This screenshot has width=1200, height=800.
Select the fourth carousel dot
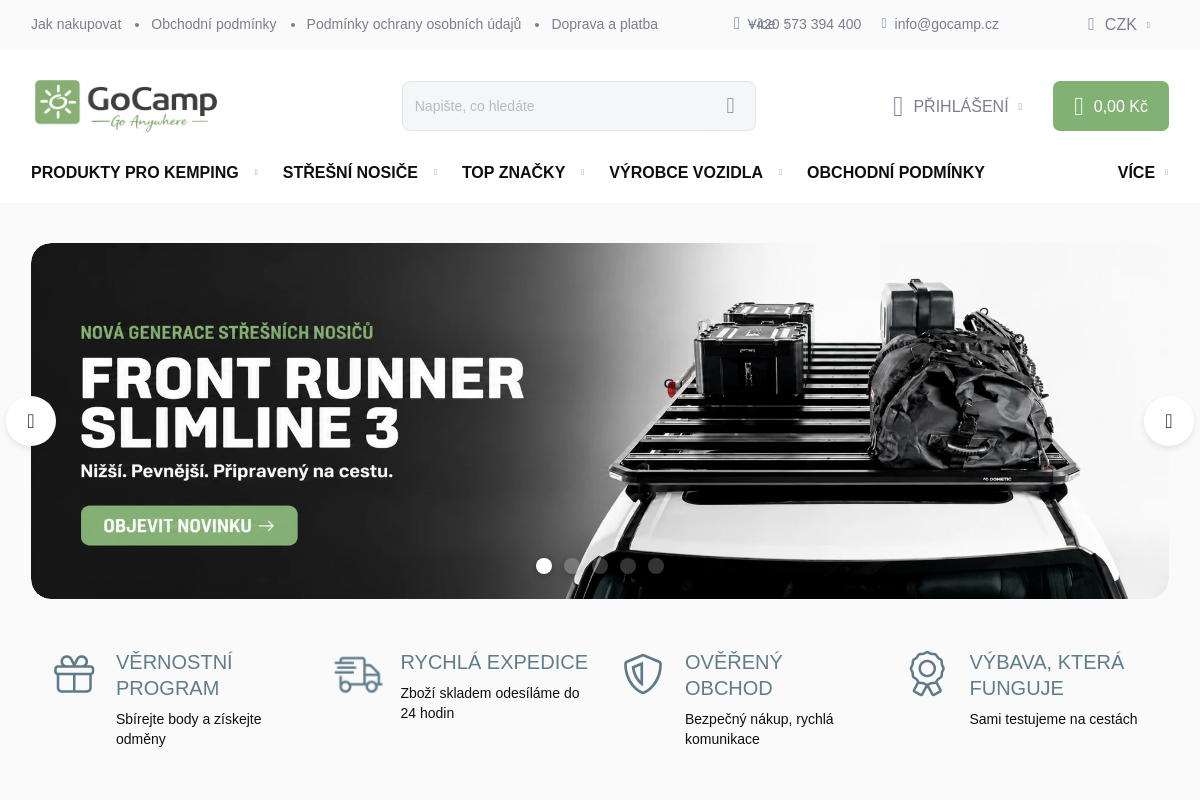(x=628, y=566)
